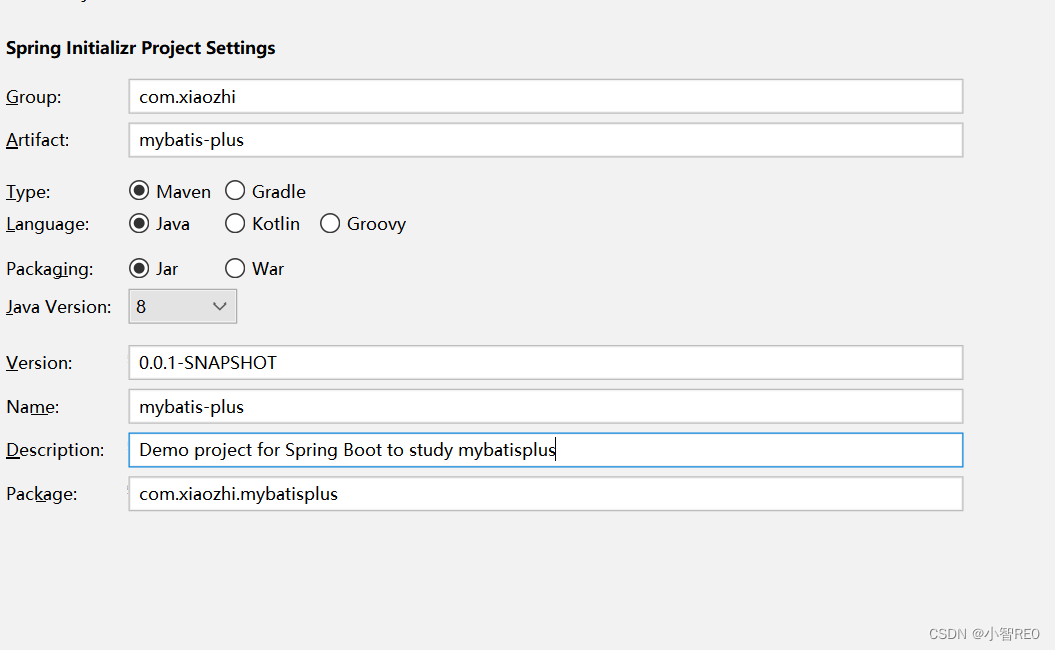Select Java language radio button
Viewport: 1055px width, 650px height.
click(x=139, y=224)
